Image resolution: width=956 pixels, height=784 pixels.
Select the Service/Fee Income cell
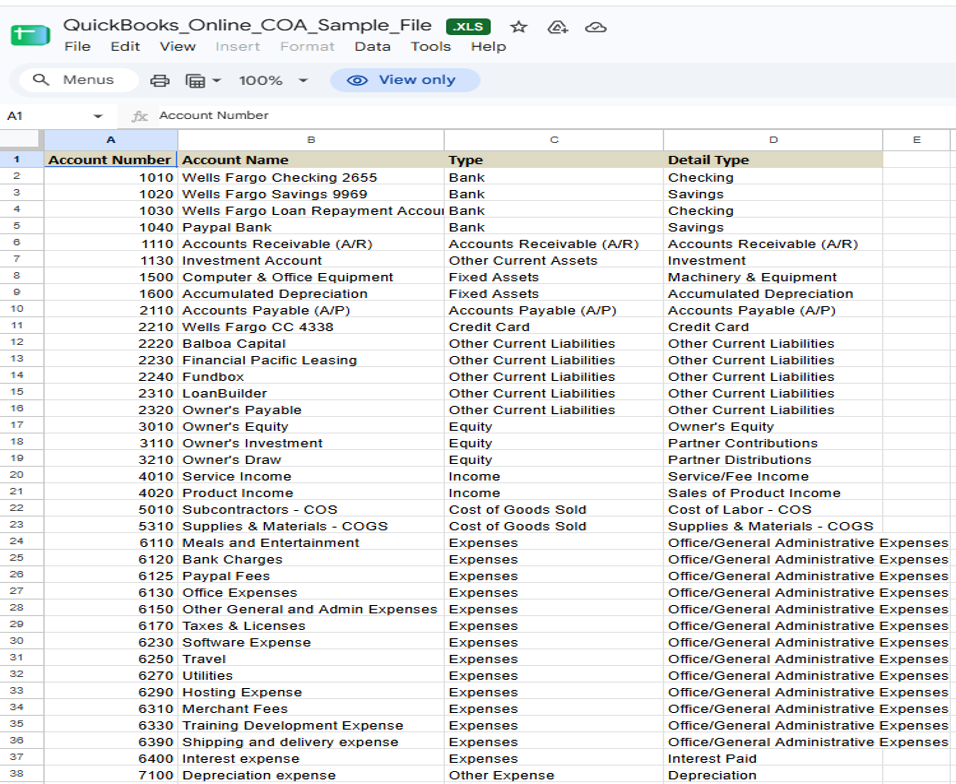(x=773, y=476)
